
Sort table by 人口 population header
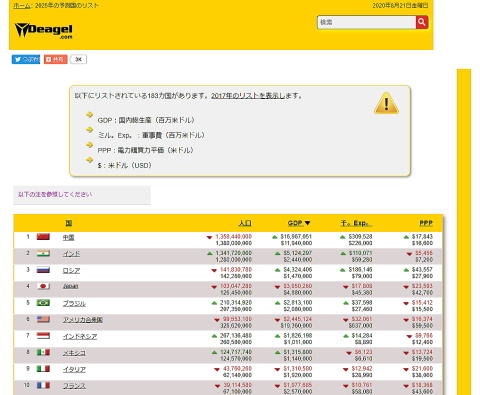coord(245,223)
